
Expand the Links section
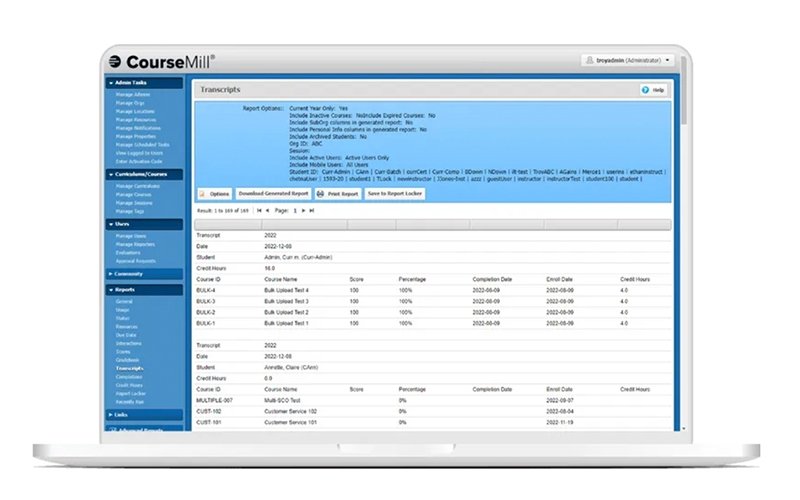pyautogui.click(x=144, y=415)
